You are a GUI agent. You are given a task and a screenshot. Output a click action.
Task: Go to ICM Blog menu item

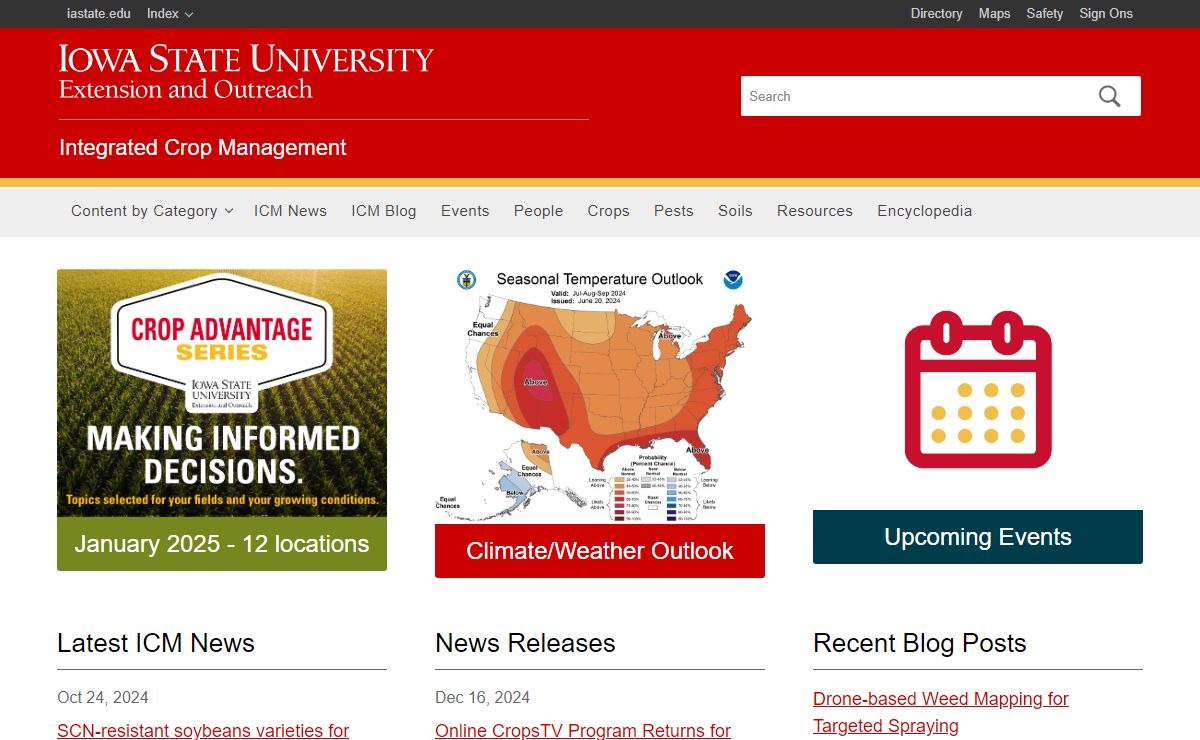click(384, 211)
